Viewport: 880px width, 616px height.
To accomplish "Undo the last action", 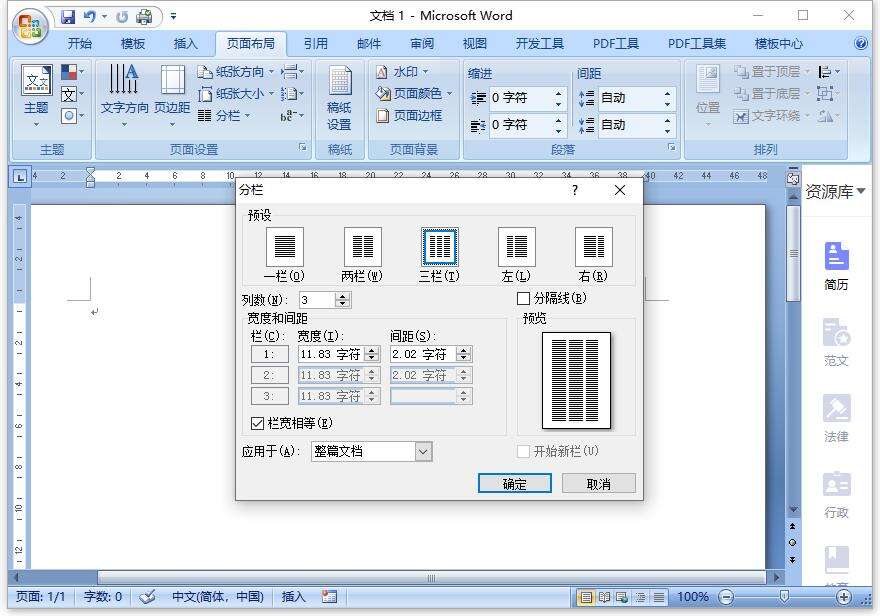I will point(89,17).
